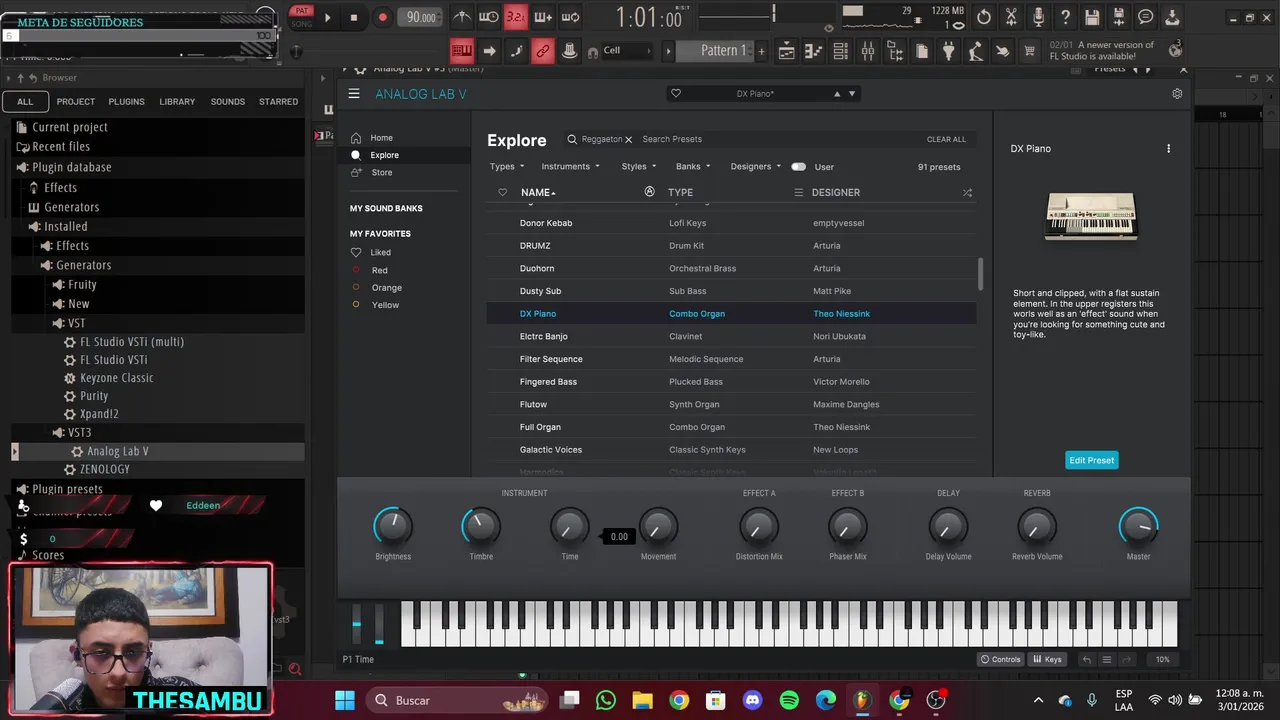Remove the Reggaeton search tag
The height and width of the screenshot is (720, 1280).
click(629, 140)
